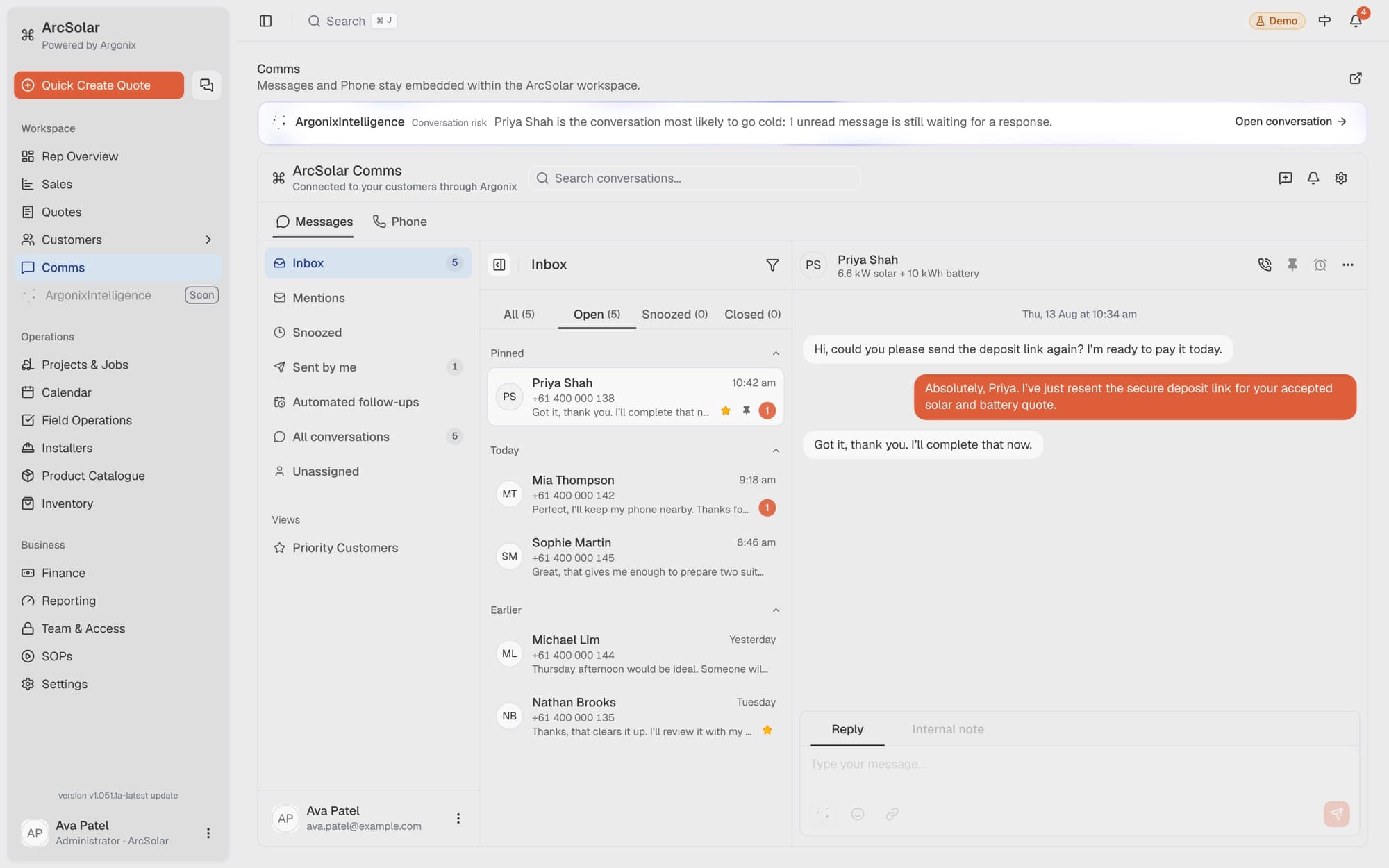This screenshot has width=1389, height=868.
Task: Open Mentions folder
Action: tap(368, 298)
